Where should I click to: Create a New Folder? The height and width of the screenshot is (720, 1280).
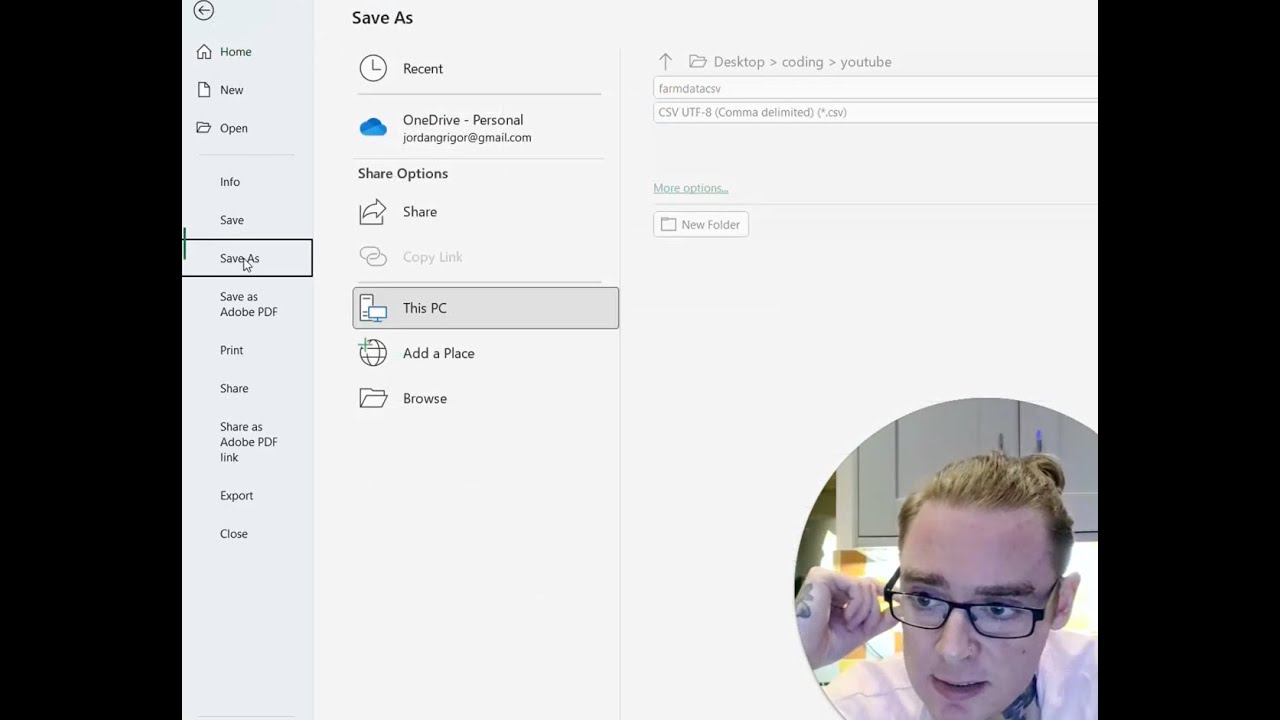coord(701,225)
